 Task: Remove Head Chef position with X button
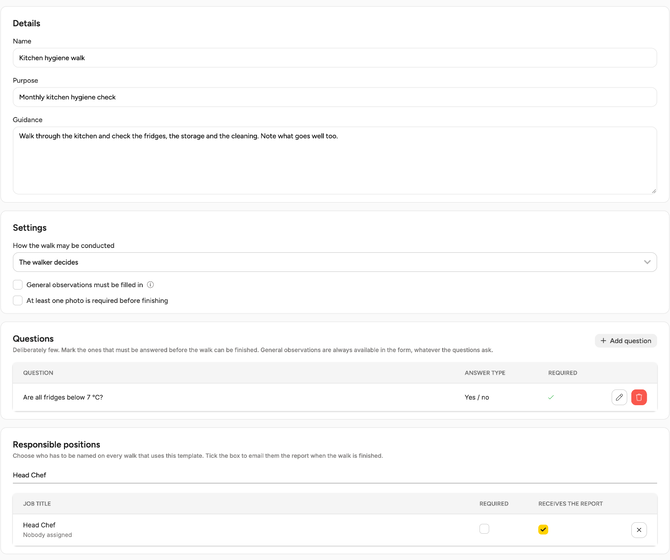[x=639, y=530]
